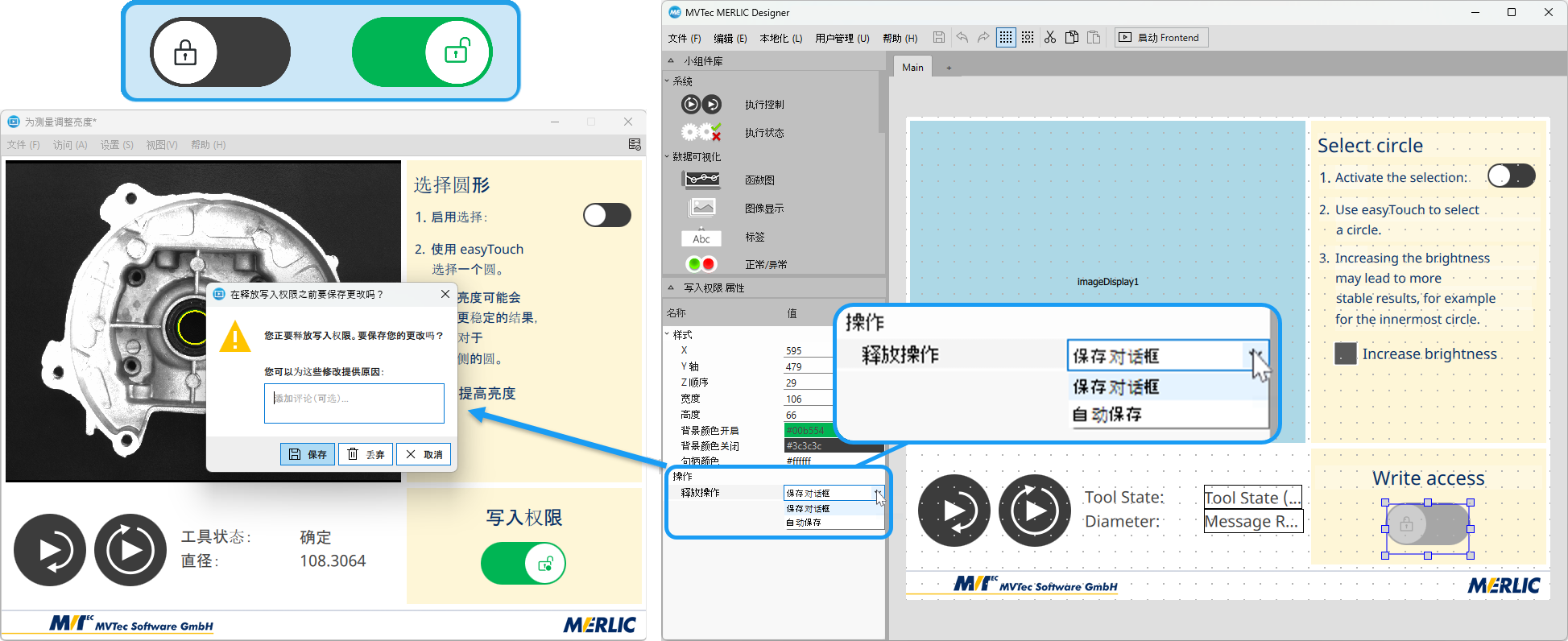Select the 执行控制 widget icon

point(701,104)
